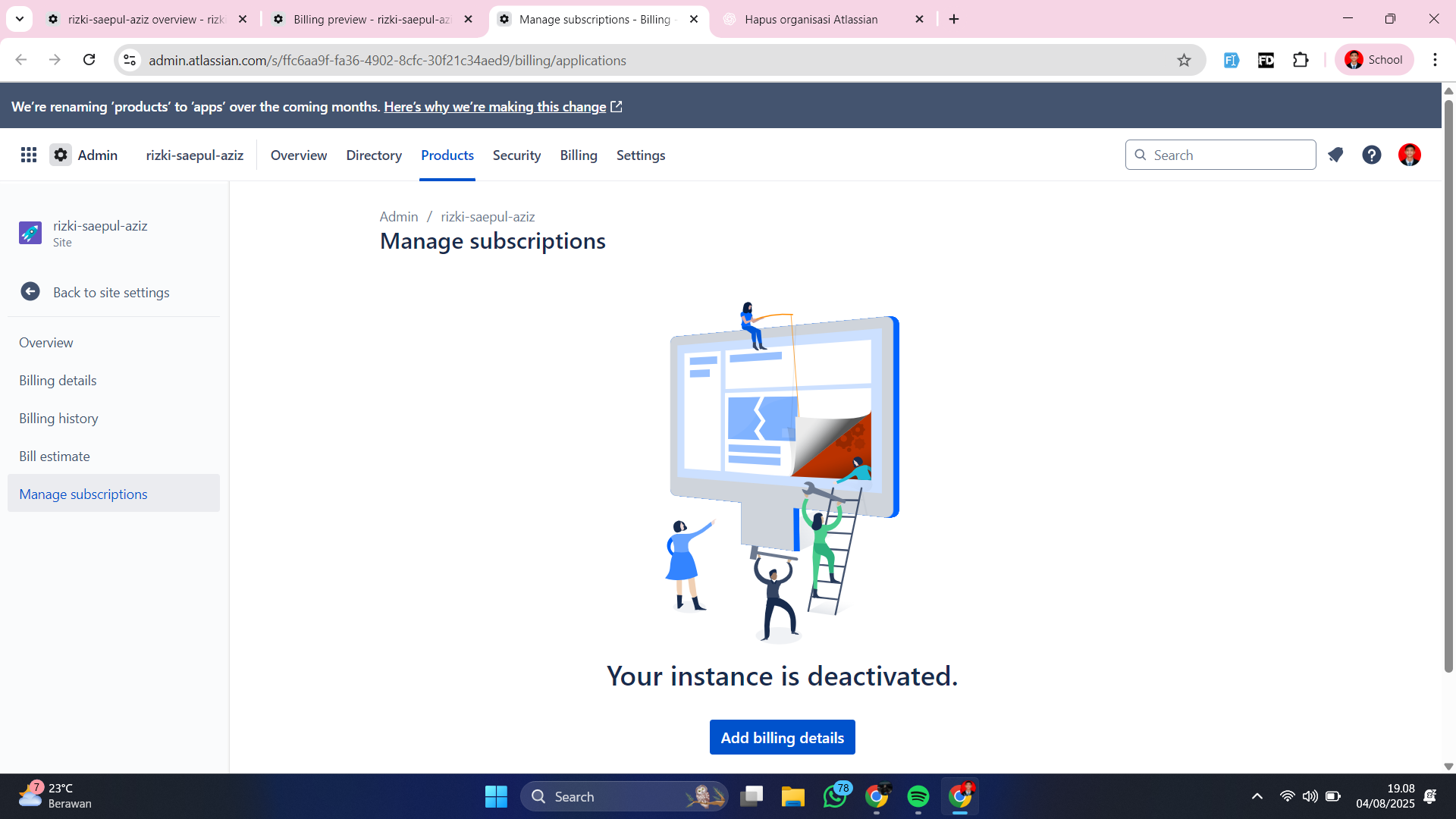This screenshot has height=819, width=1456.
Task: Click the rizki-saepul-aziz site rocket icon
Action: coord(30,233)
